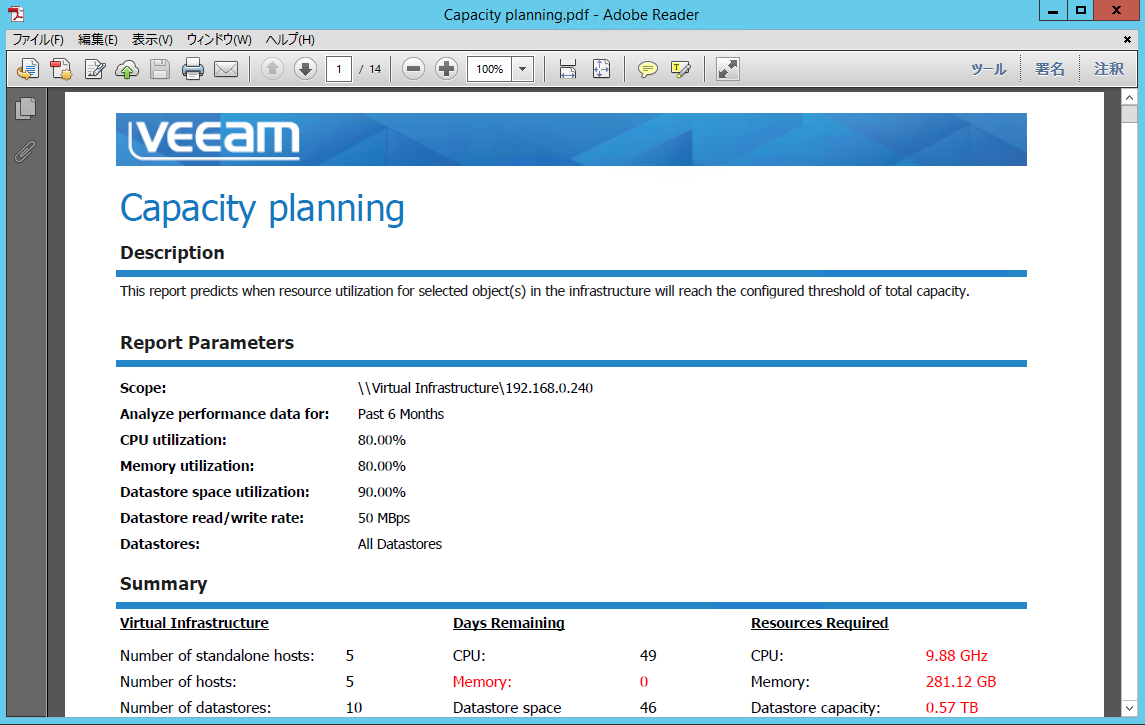Click the vertical scrollbar down arrow
Viewport: 1145px width, 725px height.
pyautogui.click(x=1130, y=707)
